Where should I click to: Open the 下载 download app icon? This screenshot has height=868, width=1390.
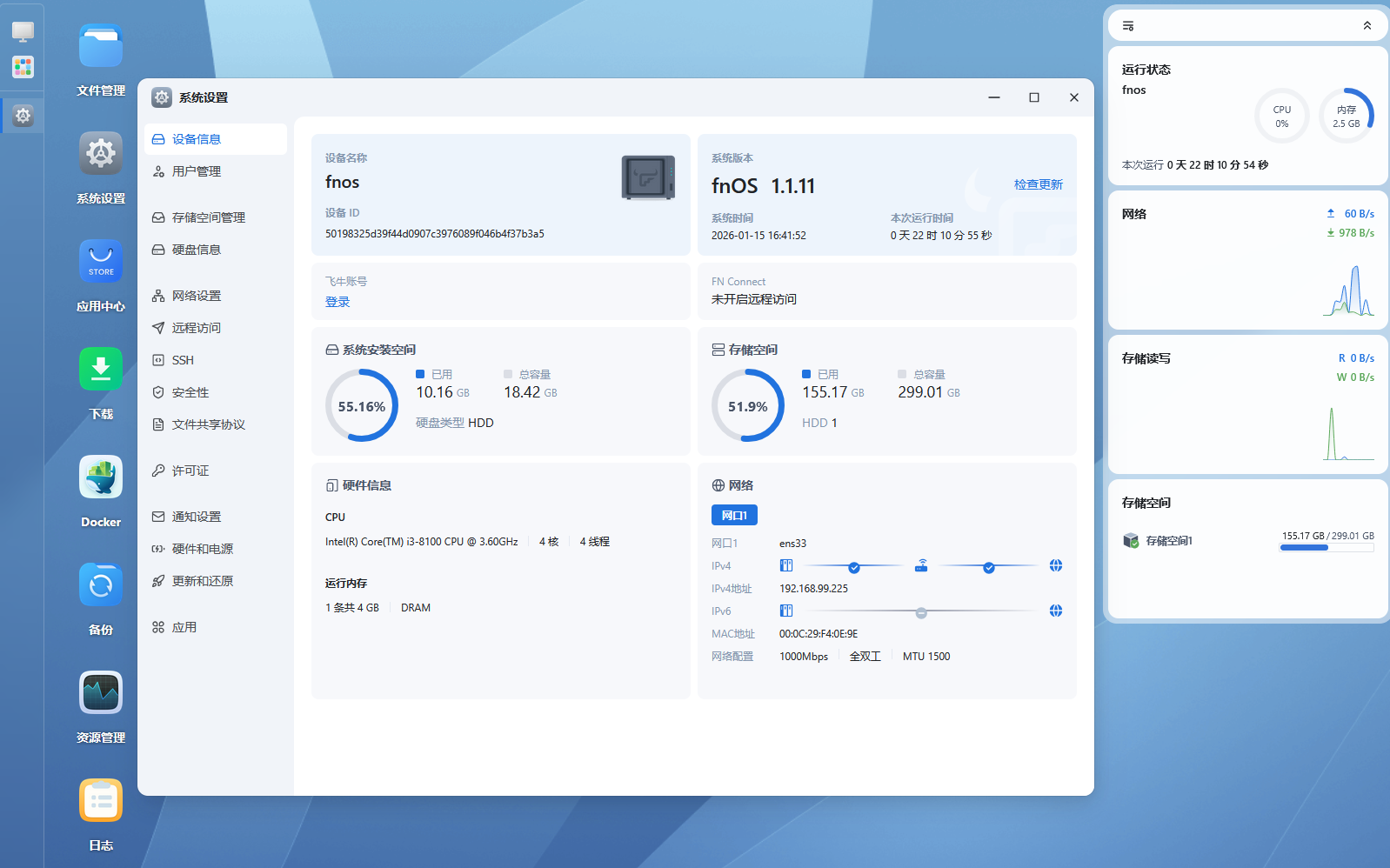click(x=101, y=369)
